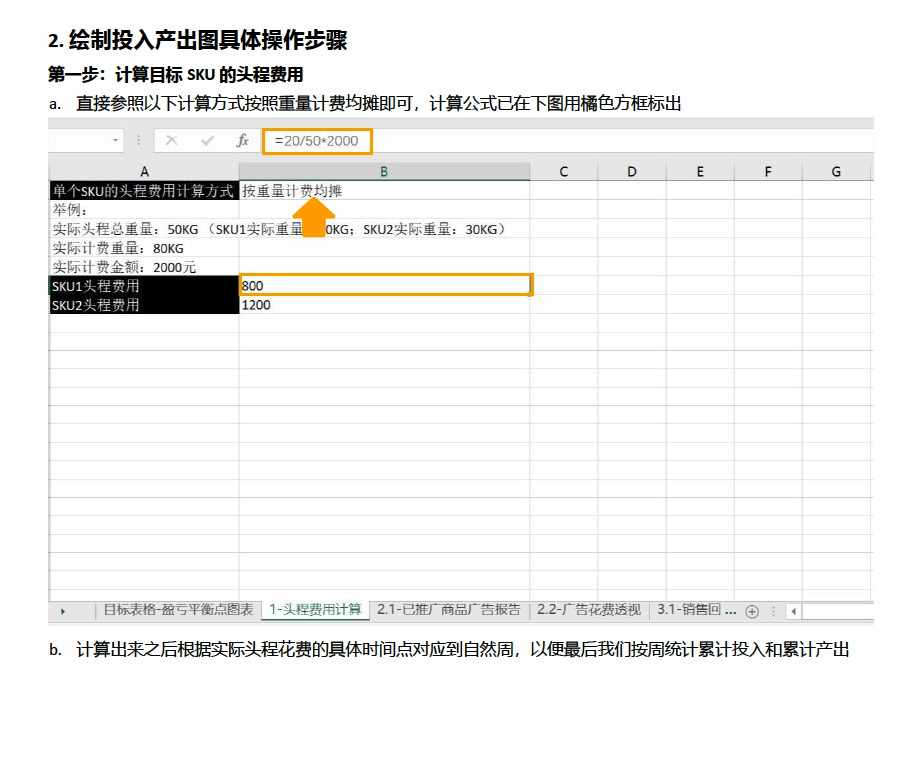Click the sheet tab scroll arrow at left

click(x=63, y=611)
